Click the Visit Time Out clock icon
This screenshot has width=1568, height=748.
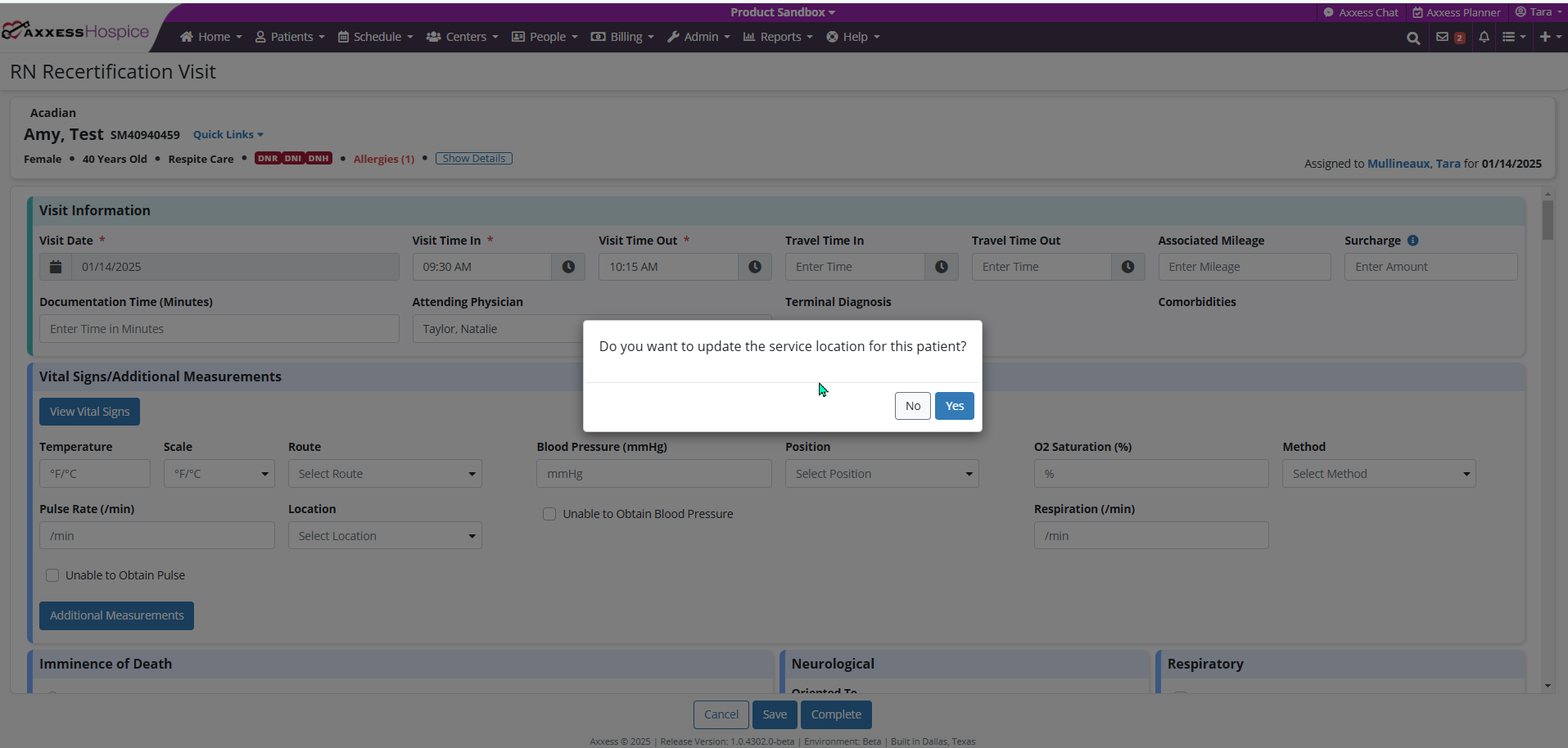pos(755,267)
